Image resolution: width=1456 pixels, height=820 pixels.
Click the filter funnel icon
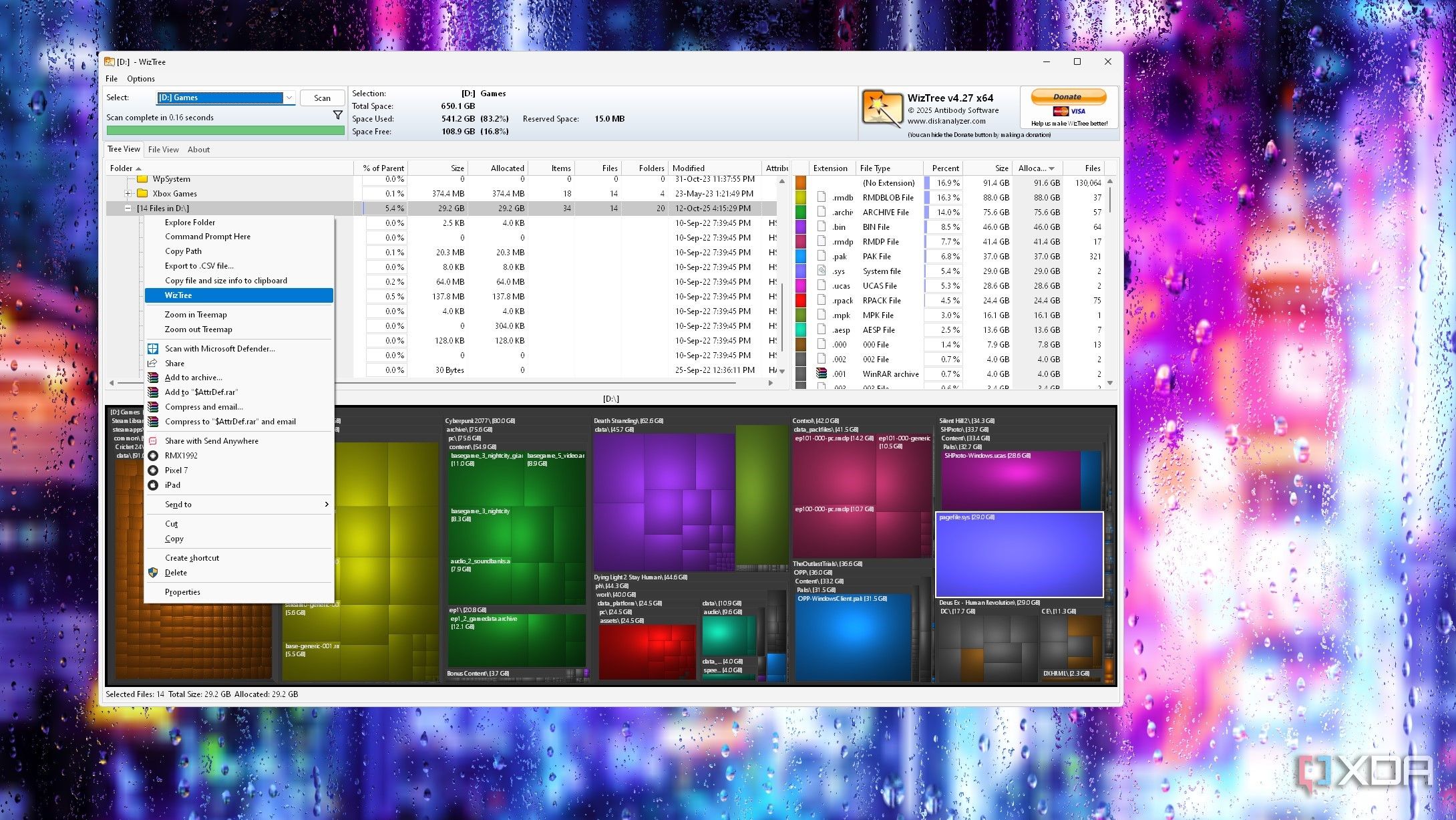[338, 116]
